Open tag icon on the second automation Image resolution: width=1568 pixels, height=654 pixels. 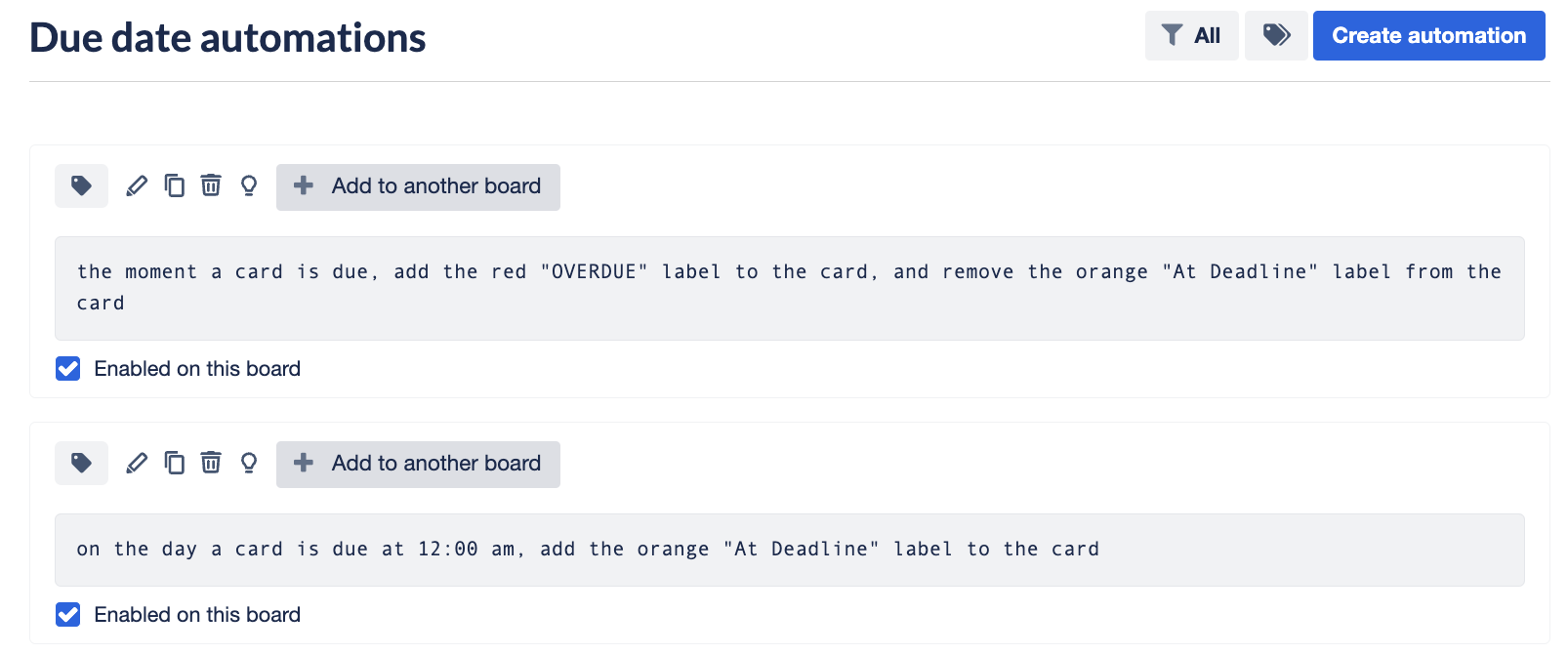pyautogui.click(x=81, y=463)
